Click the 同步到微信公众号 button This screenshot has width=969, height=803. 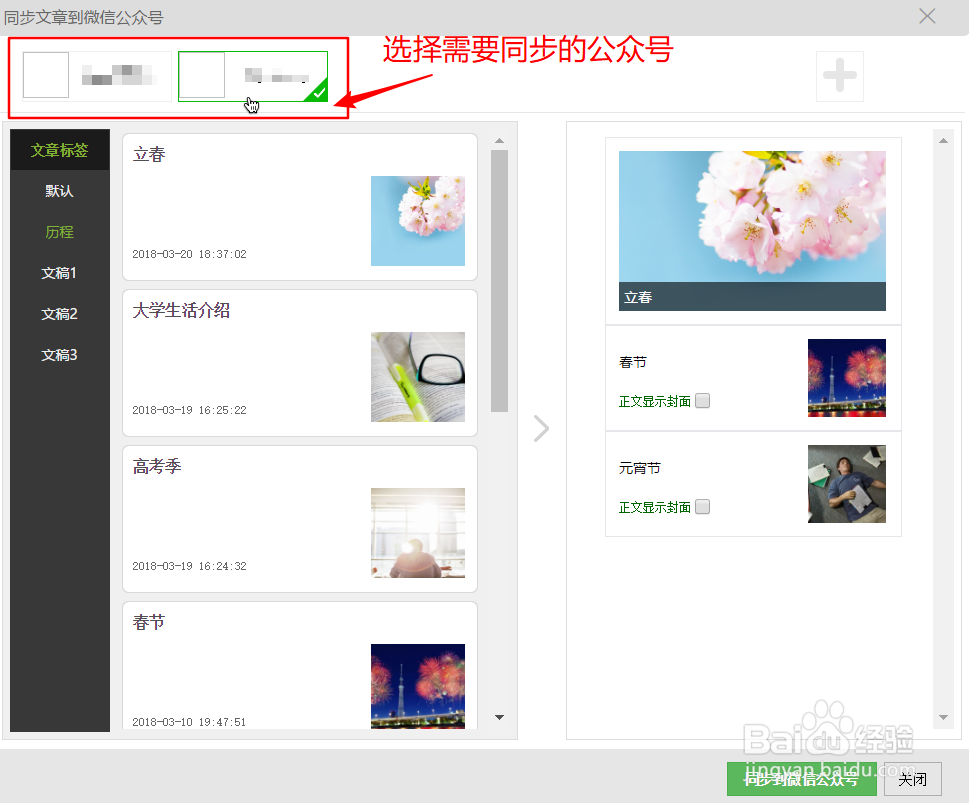click(x=800, y=779)
